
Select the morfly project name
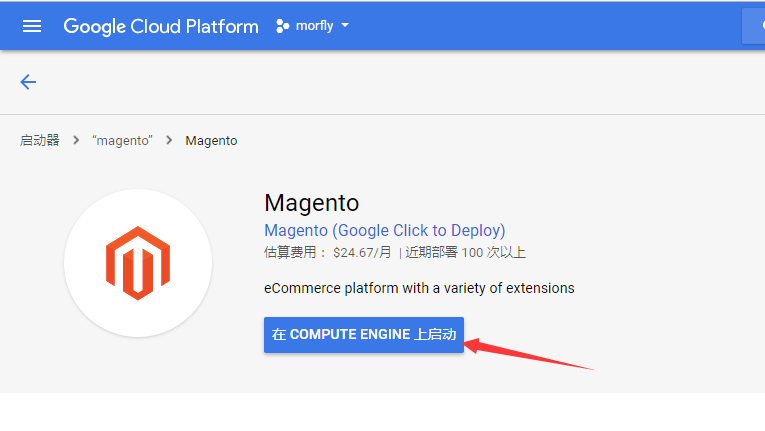[314, 26]
